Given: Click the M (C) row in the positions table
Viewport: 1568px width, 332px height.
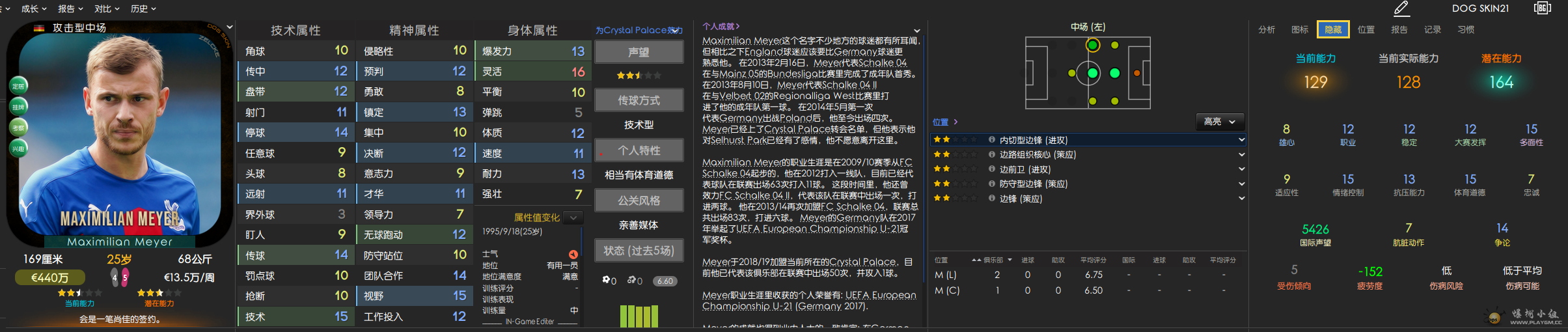Looking at the screenshot, I should coord(1087,290).
